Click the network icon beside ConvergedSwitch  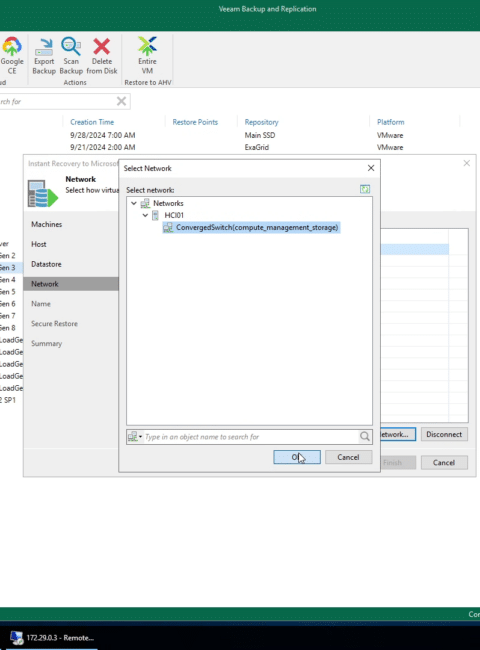click(x=168, y=227)
